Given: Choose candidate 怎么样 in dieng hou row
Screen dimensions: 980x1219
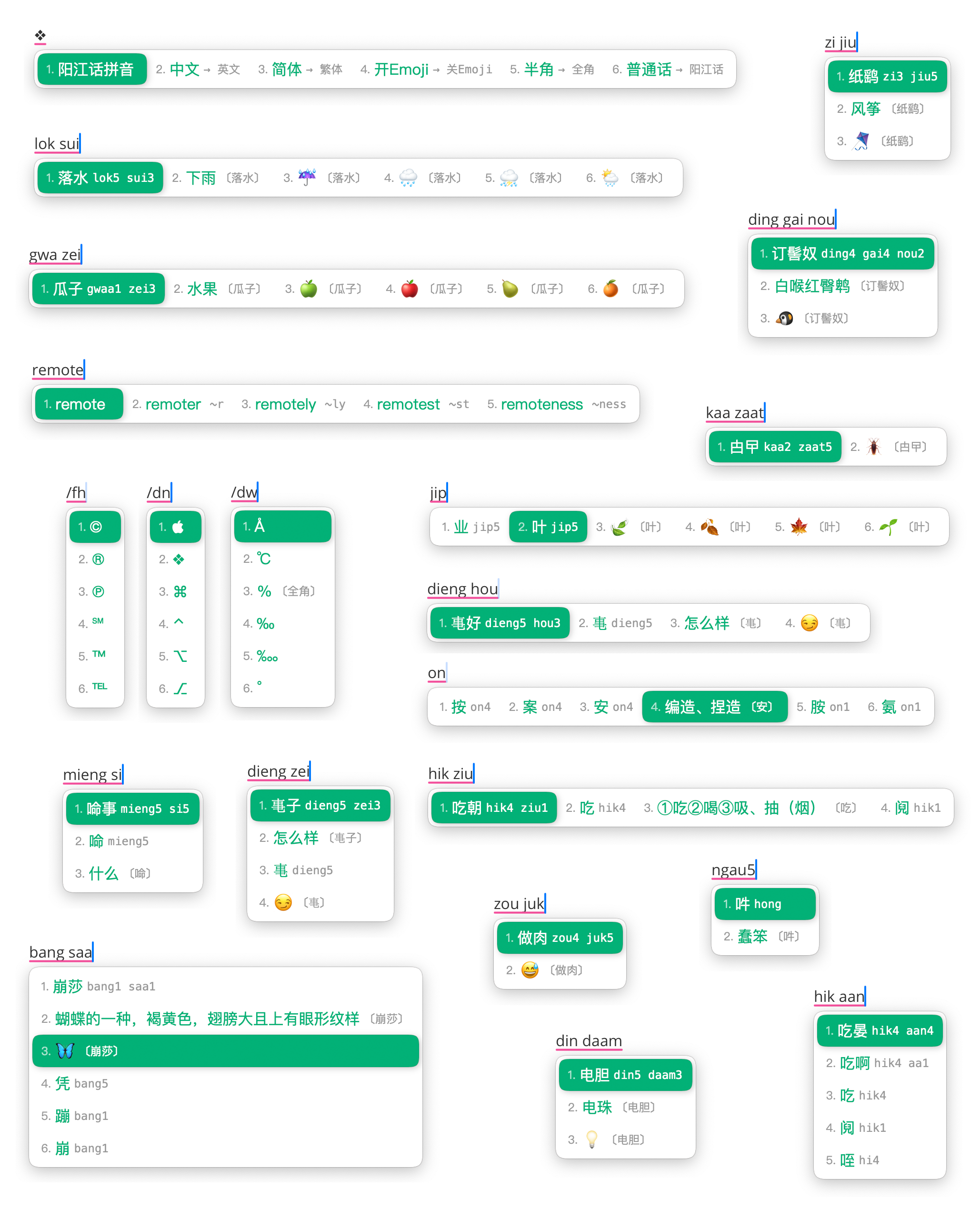Looking at the screenshot, I should [716, 622].
